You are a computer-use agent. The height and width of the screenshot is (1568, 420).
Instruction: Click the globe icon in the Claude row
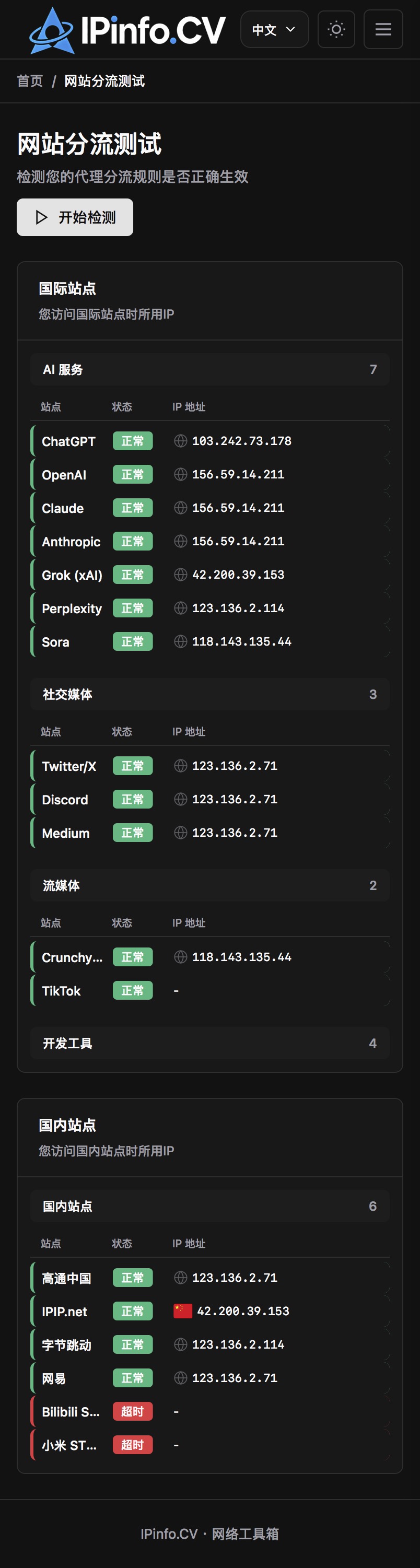pyautogui.click(x=181, y=508)
